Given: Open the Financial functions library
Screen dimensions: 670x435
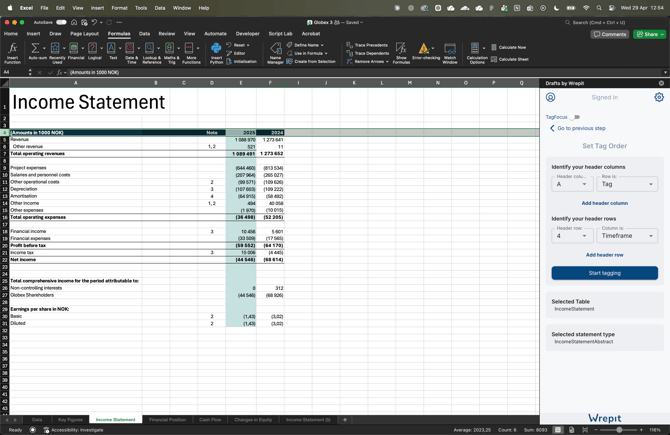Looking at the screenshot, I should pyautogui.click(x=76, y=51).
